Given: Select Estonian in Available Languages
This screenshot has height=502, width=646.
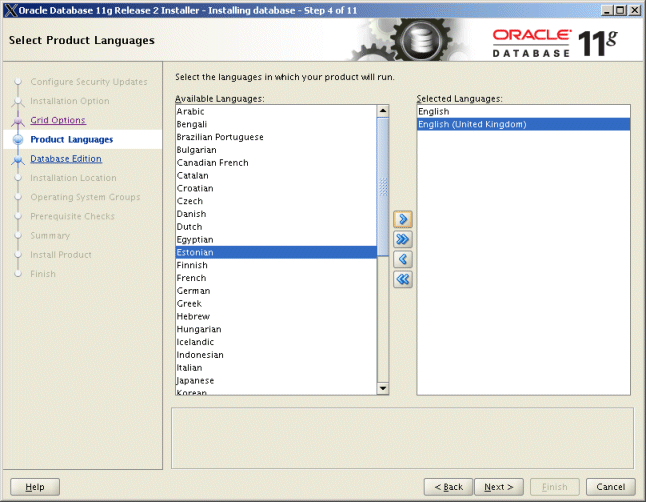Looking at the screenshot, I should coord(276,252).
